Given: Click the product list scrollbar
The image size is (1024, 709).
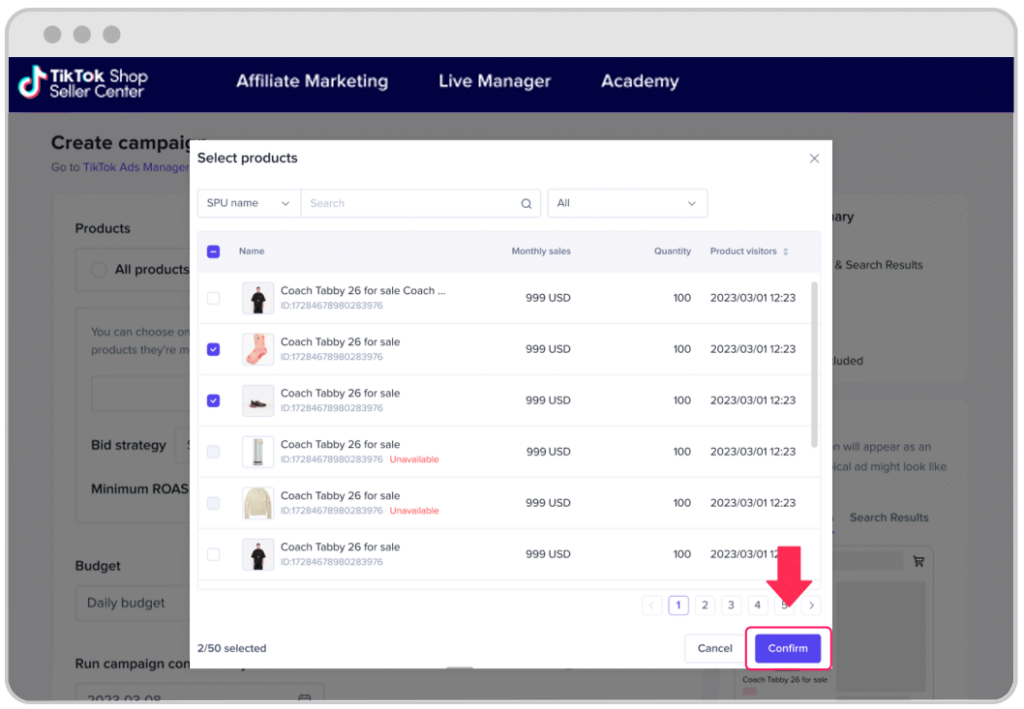Looking at the screenshot, I should coord(814,364).
